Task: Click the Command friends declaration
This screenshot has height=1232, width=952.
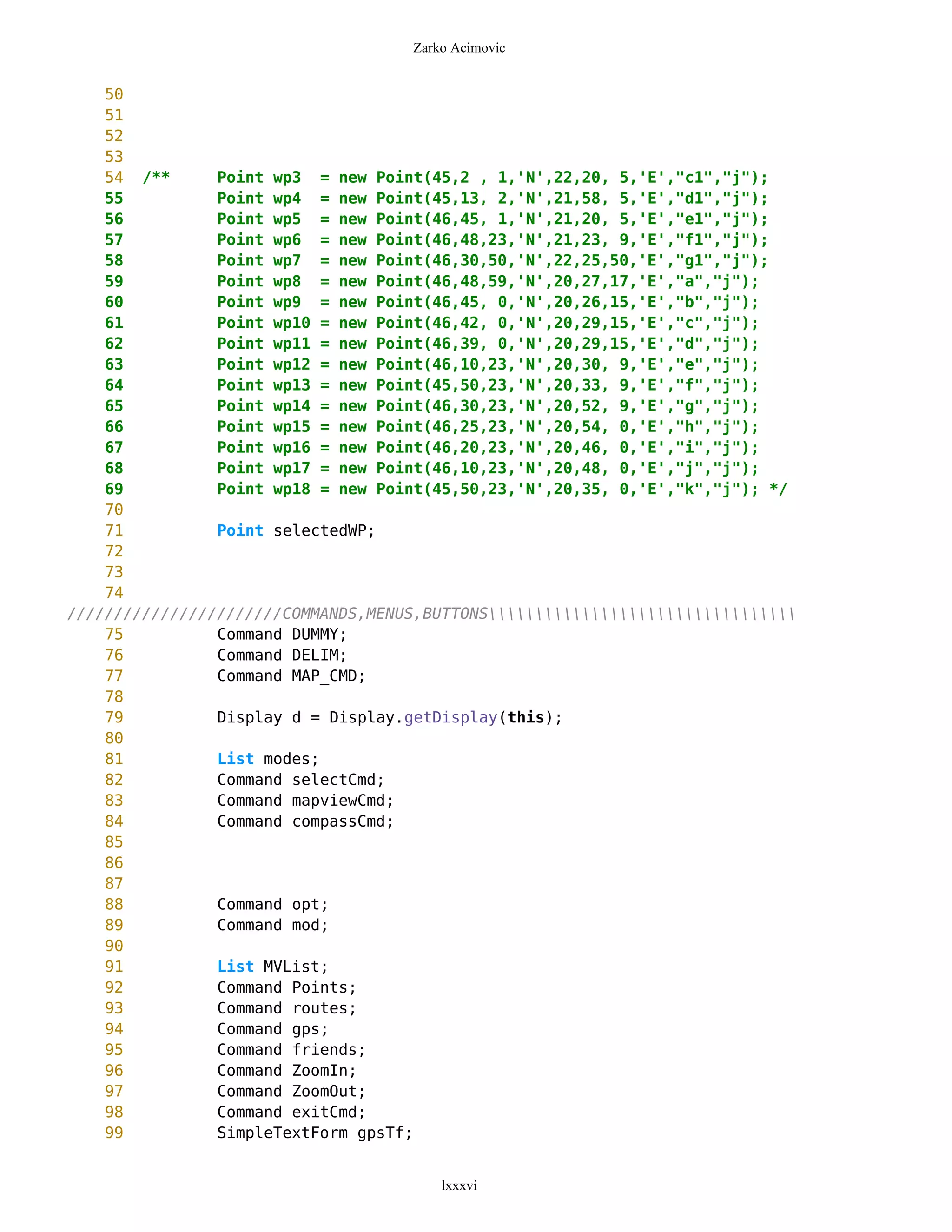Action: pyautogui.click(x=291, y=1050)
